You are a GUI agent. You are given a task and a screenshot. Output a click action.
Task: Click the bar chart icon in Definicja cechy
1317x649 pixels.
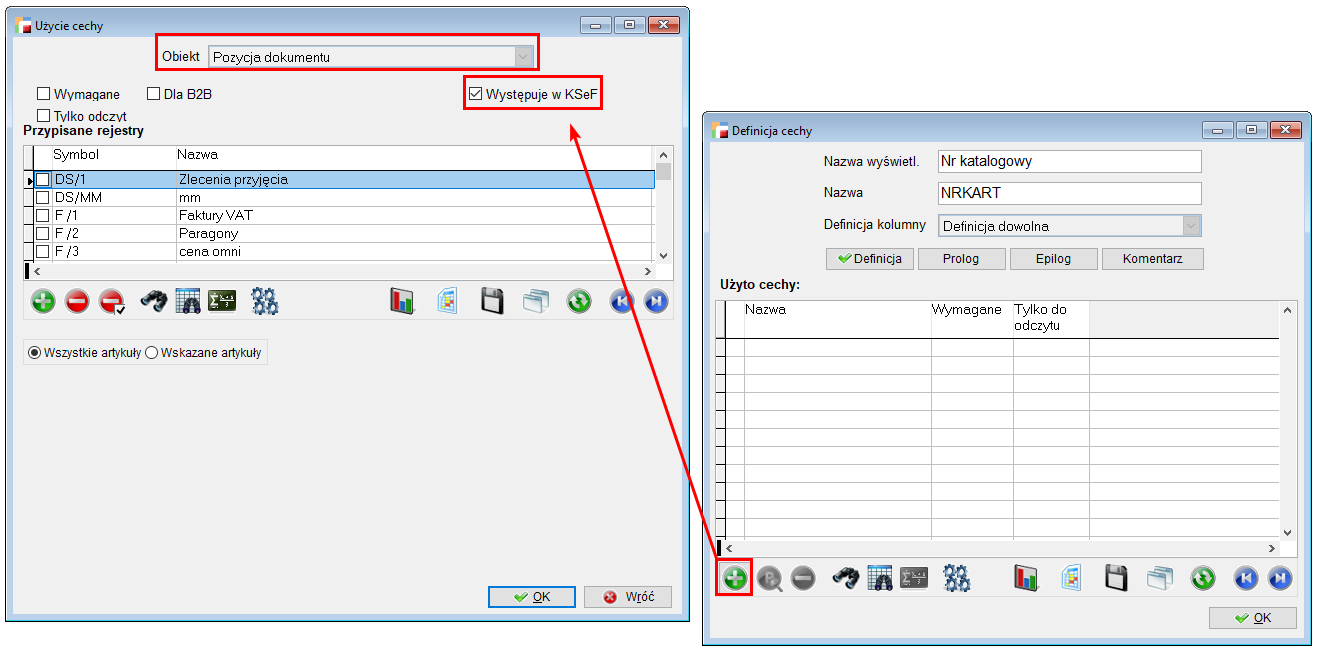(x=1026, y=577)
